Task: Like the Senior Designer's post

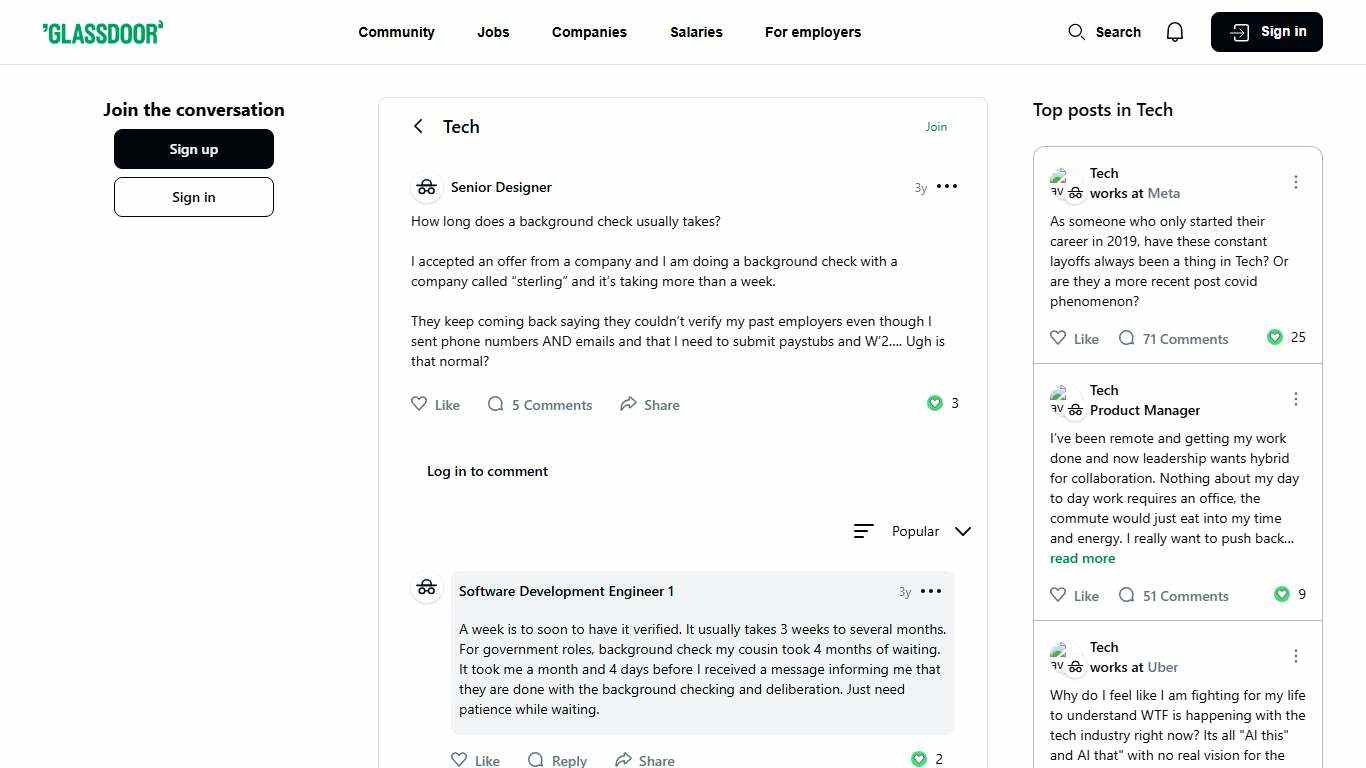Action: click(x=420, y=404)
